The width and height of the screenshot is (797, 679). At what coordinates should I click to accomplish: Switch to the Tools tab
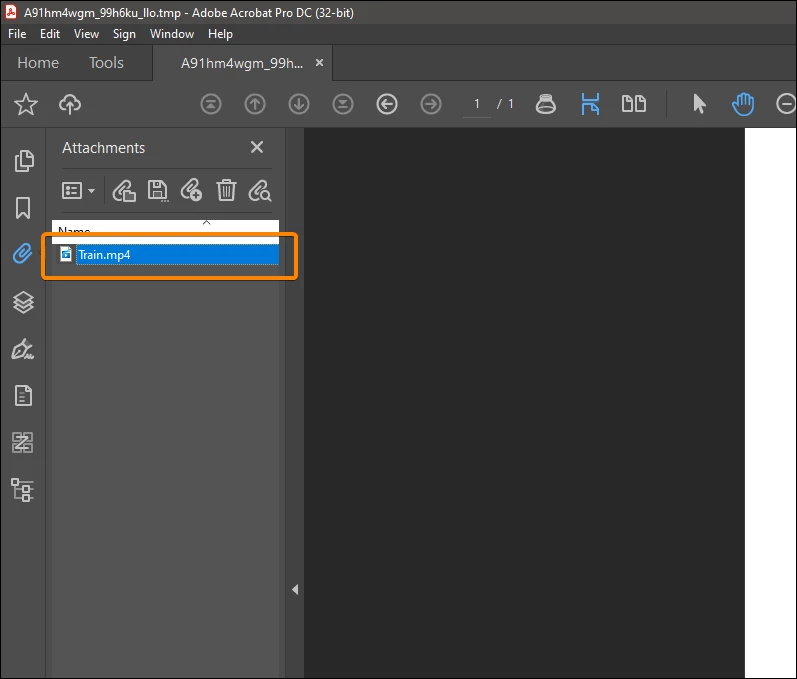pos(106,63)
